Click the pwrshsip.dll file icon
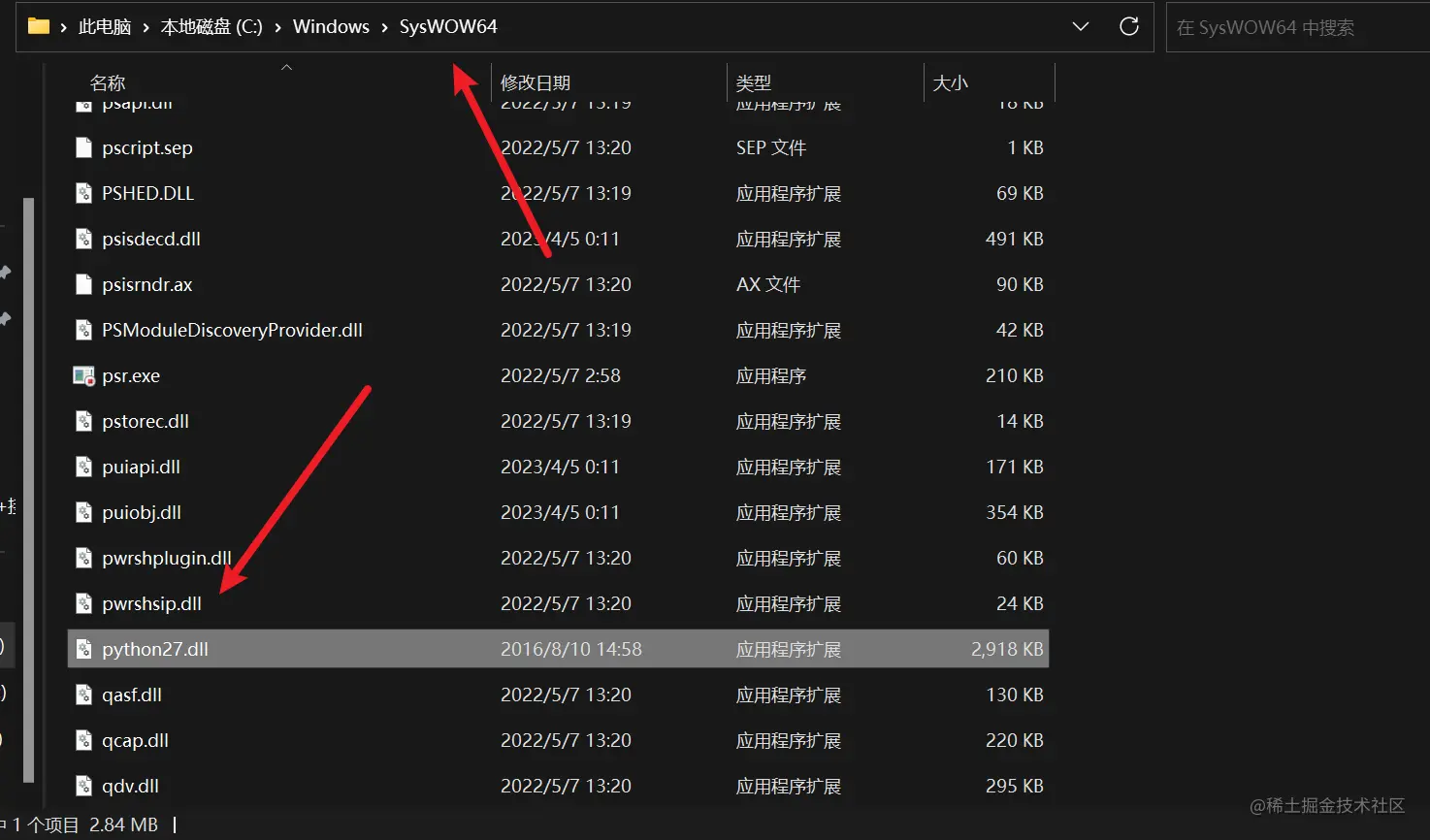The image size is (1430, 840). click(x=84, y=603)
